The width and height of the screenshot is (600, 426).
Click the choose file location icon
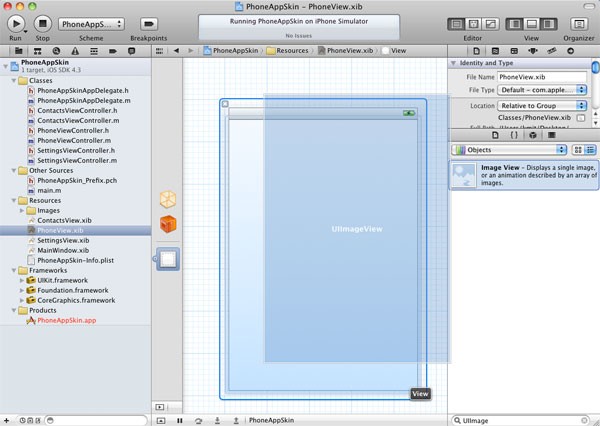click(x=580, y=118)
